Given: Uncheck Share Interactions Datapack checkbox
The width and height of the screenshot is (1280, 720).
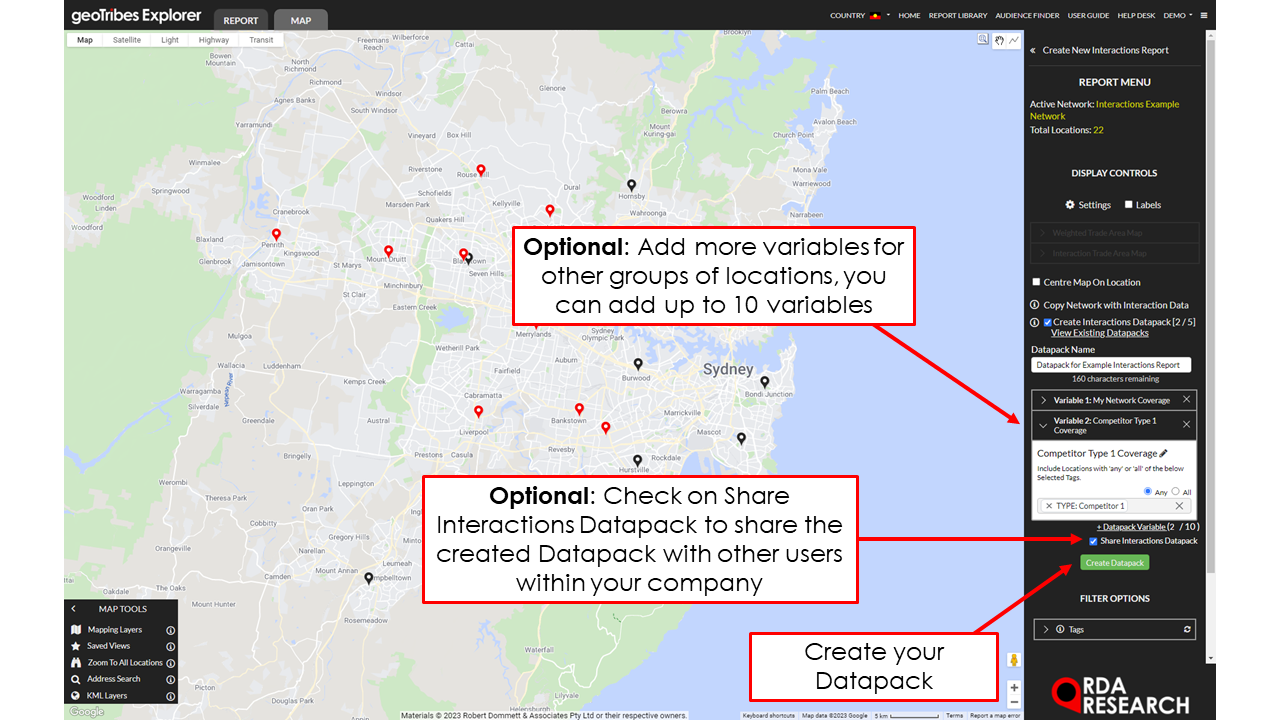Looking at the screenshot, I should [1093, 541].
